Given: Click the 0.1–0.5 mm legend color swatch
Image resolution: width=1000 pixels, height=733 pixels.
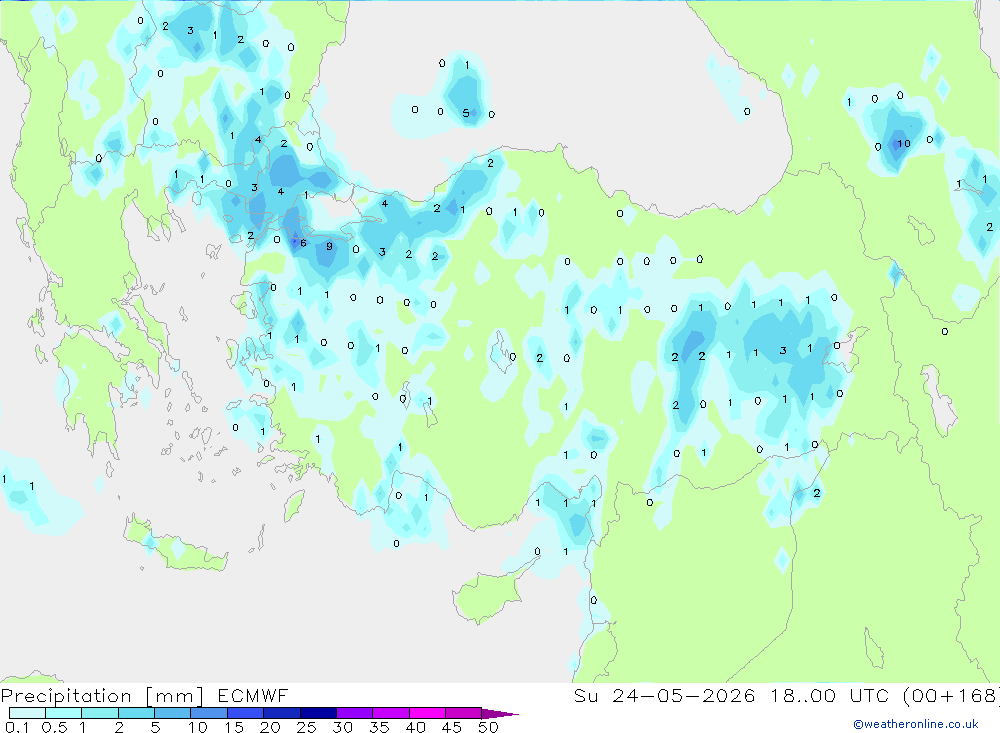Looking at the screenshot, I should [27, 713].
